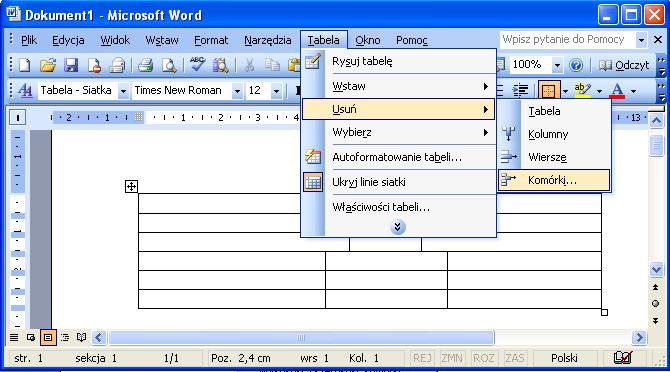Image resolution: width=670 pixels, height=372 pixels.
Task: Open the help question box dropdown arrow
Action: click(x=641, y=40)
